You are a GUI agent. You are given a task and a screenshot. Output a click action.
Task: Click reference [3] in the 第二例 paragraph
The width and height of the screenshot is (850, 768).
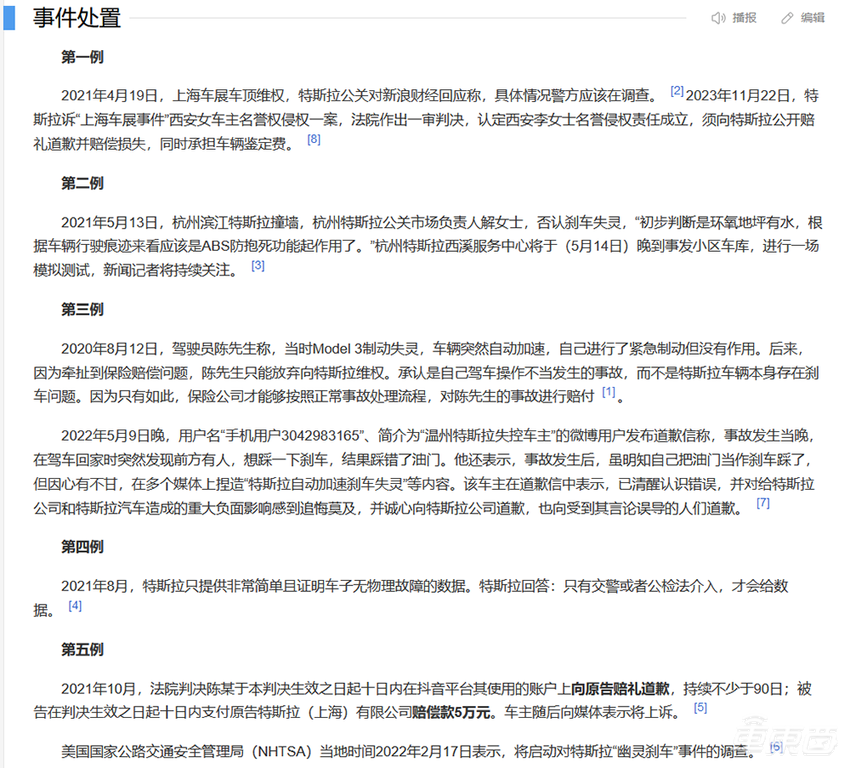pyautogui.click(x=258, y=265)
